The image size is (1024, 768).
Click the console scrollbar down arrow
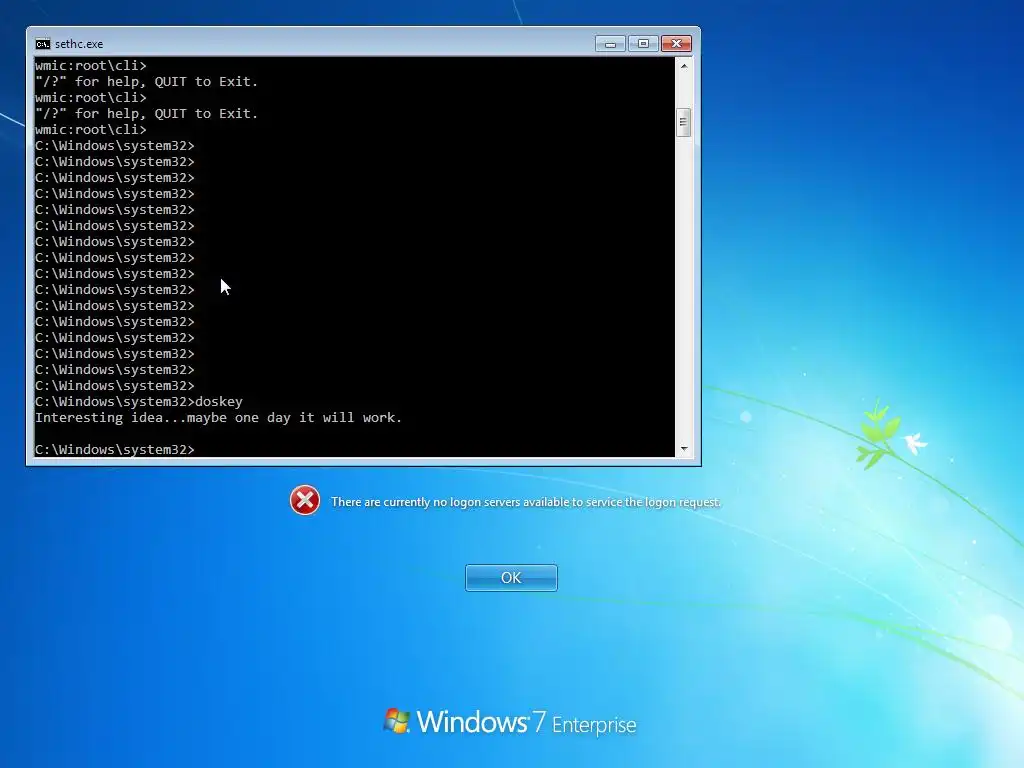684,449
